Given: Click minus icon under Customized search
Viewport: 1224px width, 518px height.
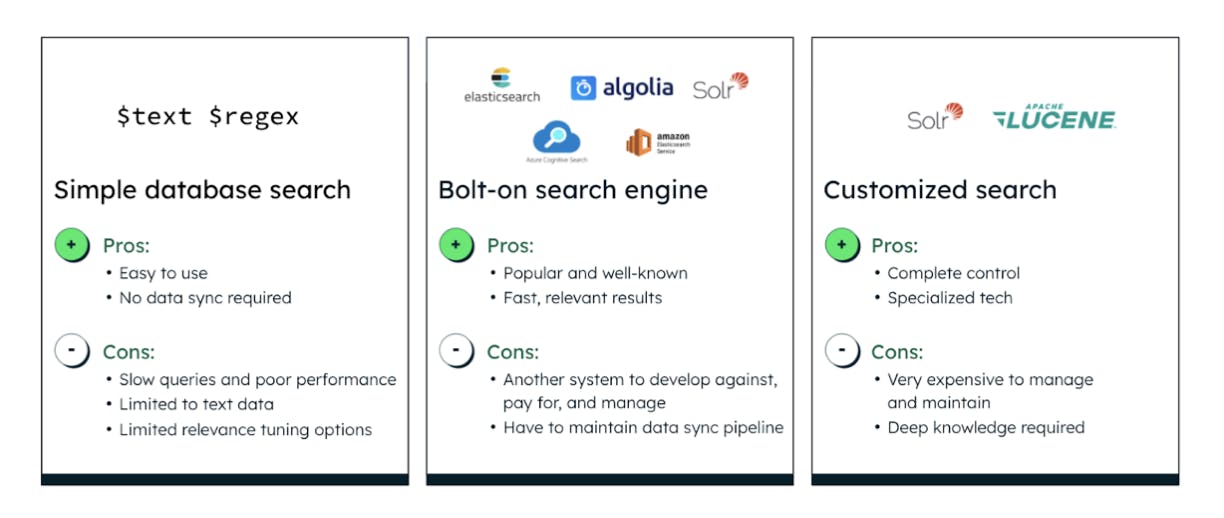Looking at the screenshot, I should (x=841, y=351).
